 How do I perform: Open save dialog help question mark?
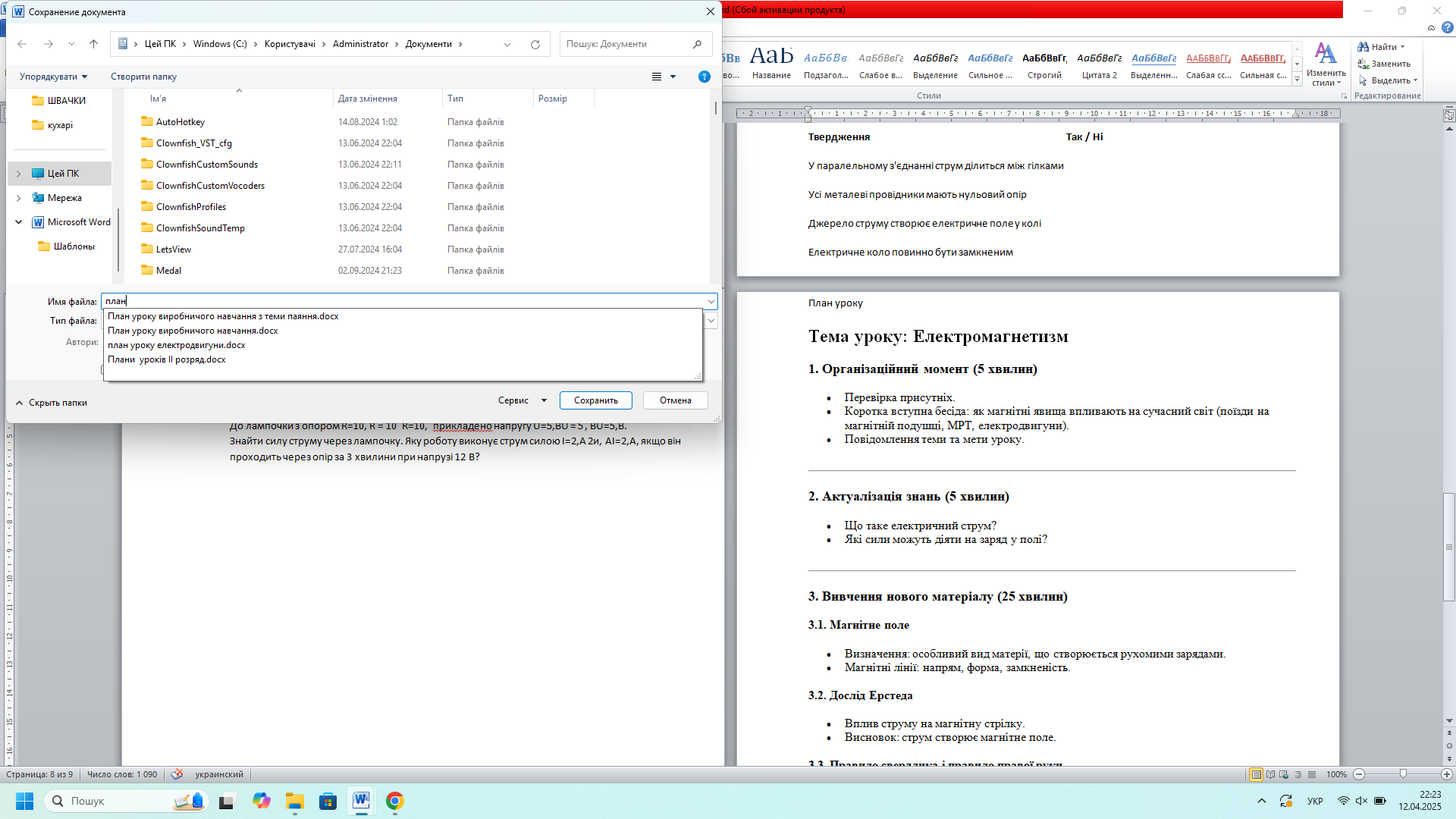[x=704, y=77]
